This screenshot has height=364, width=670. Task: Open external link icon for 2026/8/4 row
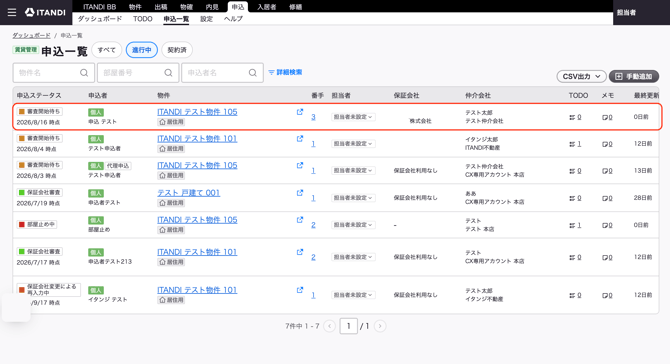[x=300, y=139]
